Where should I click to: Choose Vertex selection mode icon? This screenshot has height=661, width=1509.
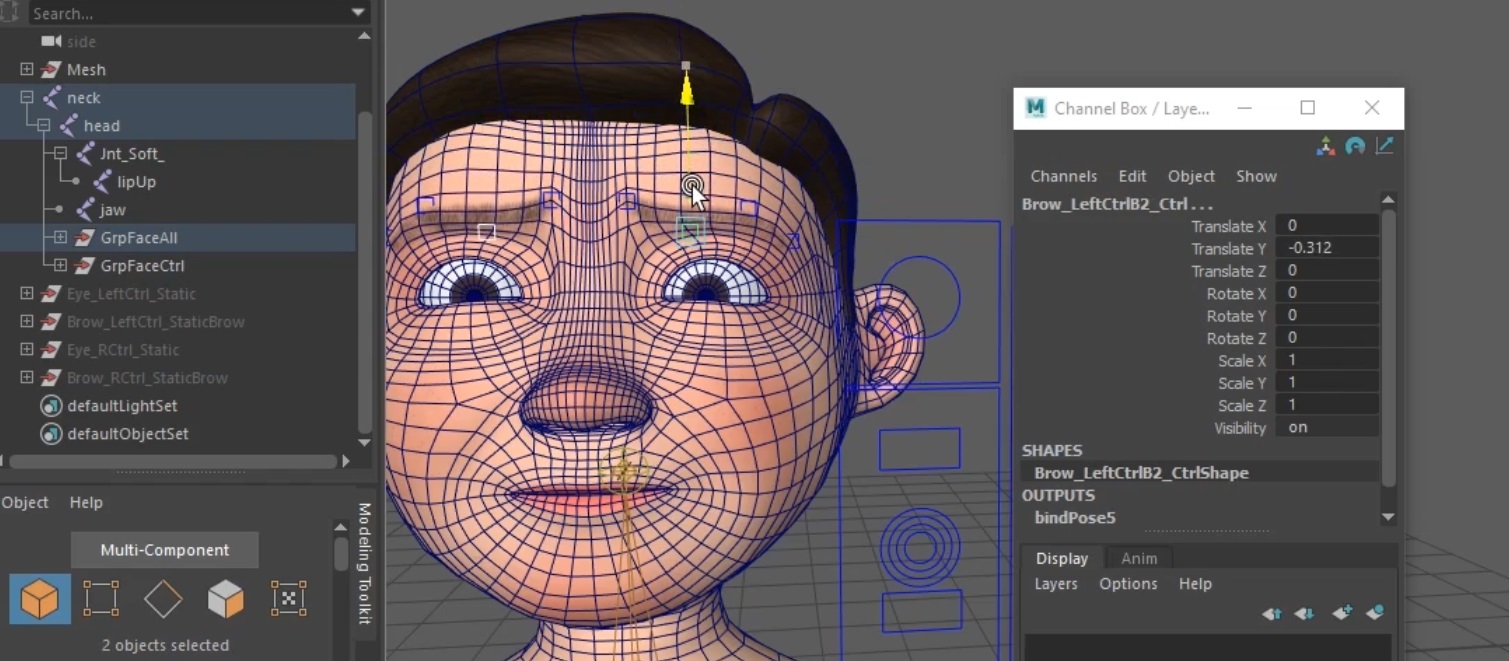click(101, 599)
